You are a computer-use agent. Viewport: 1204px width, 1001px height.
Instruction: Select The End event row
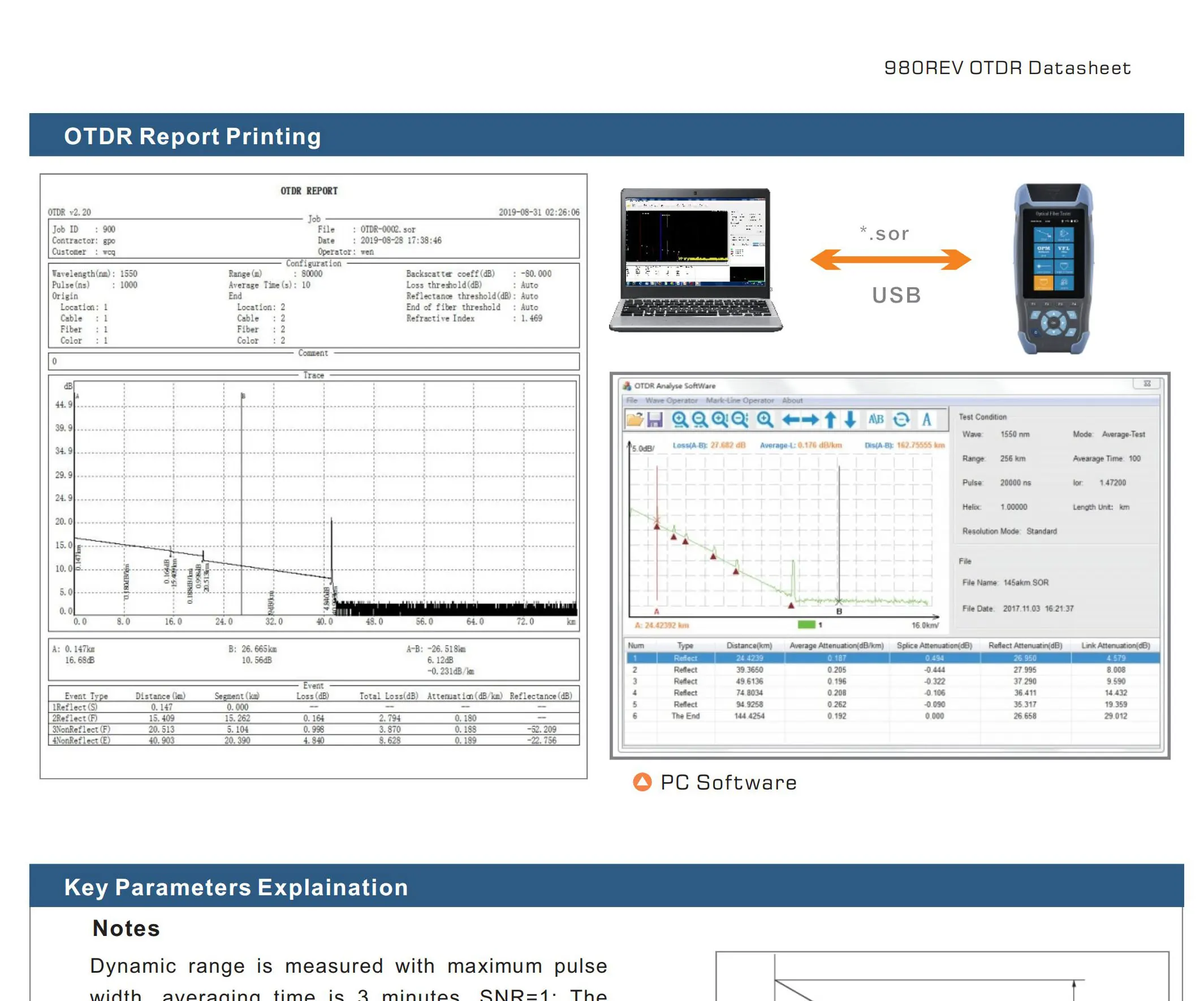click(686, 715)
